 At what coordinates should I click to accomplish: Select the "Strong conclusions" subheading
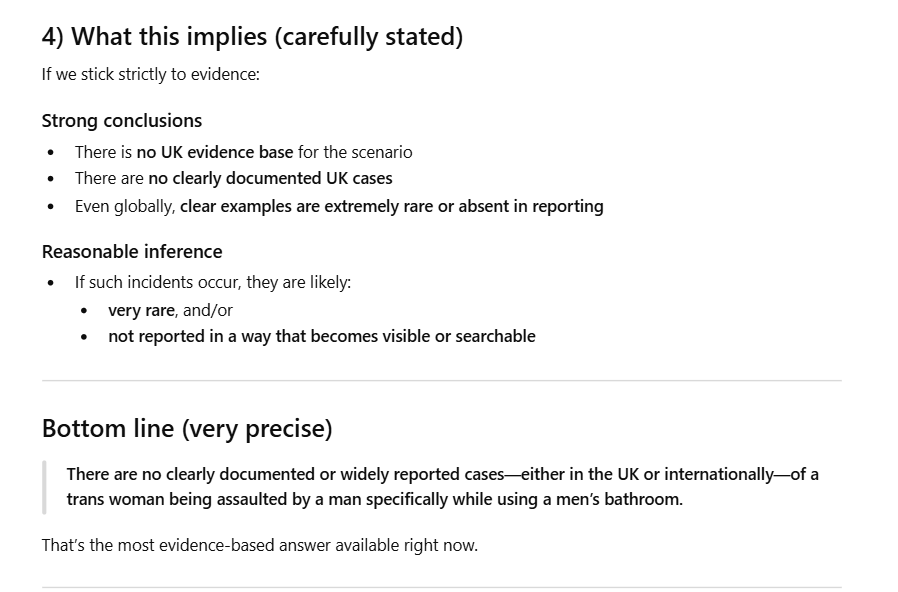[x=122, y=121]
